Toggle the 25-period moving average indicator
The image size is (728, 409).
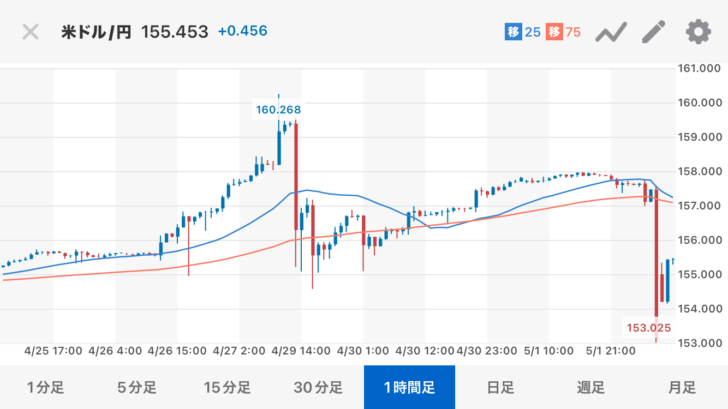(x=522, y=32)
